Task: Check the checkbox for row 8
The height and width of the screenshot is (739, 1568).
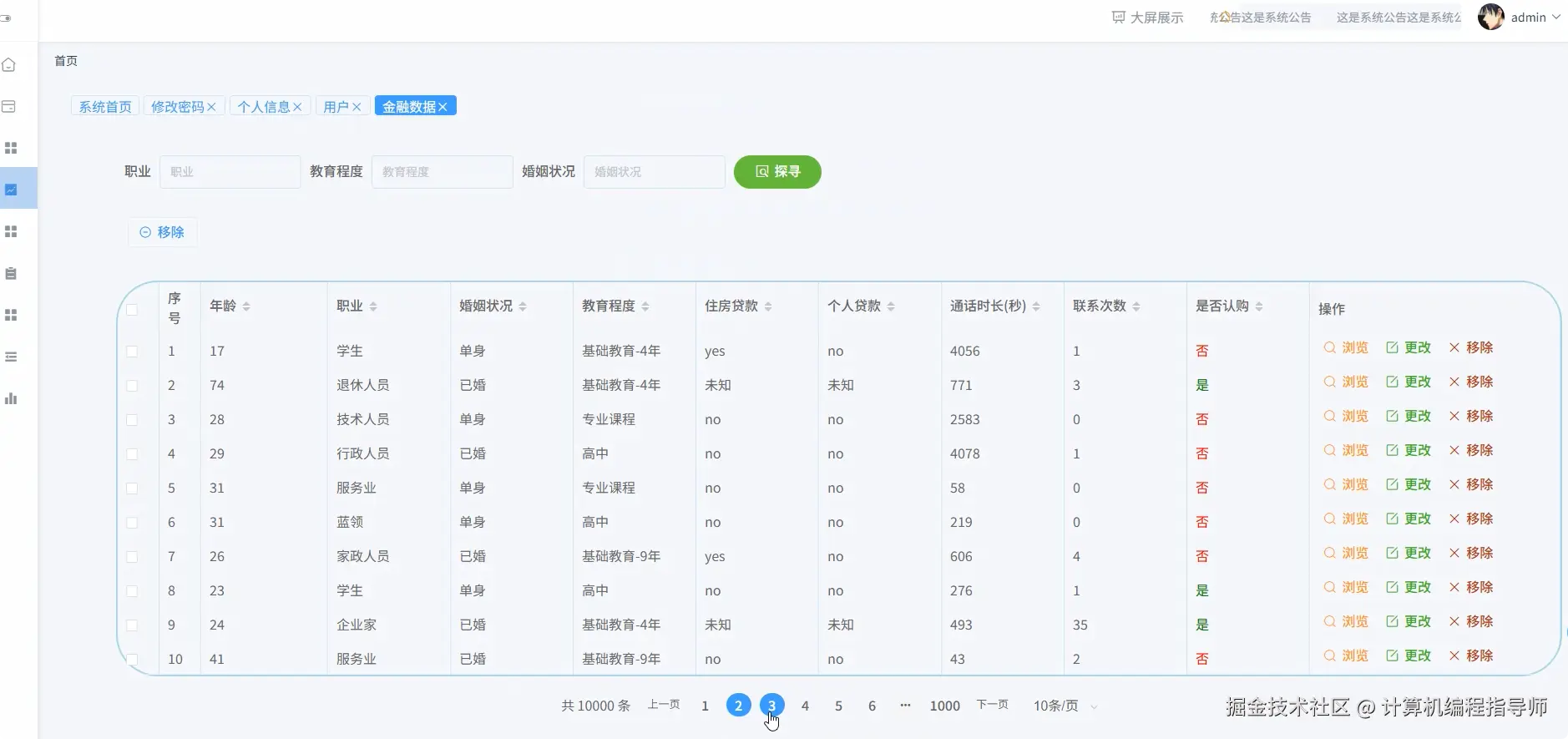Action: tap(132, 591)
